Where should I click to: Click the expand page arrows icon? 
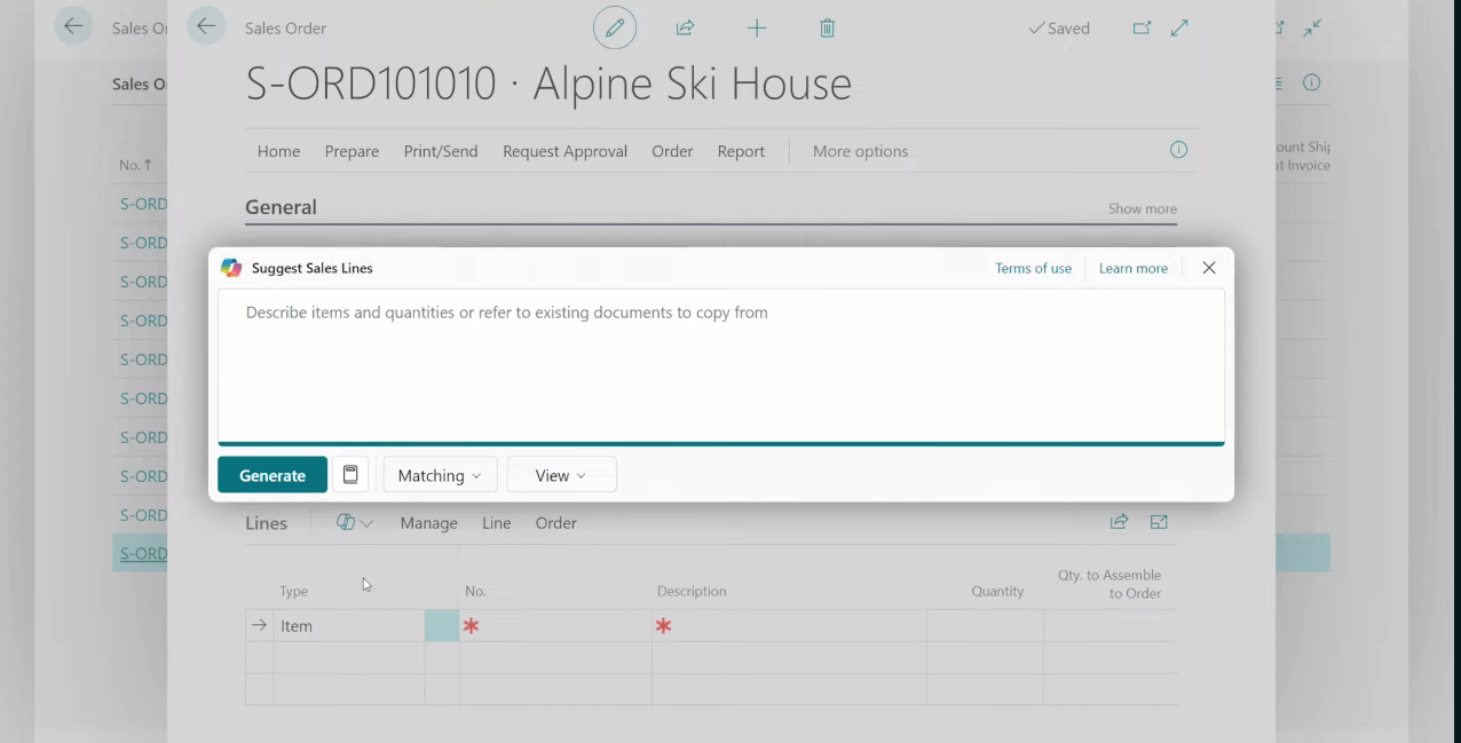[x=1180, y=28]
